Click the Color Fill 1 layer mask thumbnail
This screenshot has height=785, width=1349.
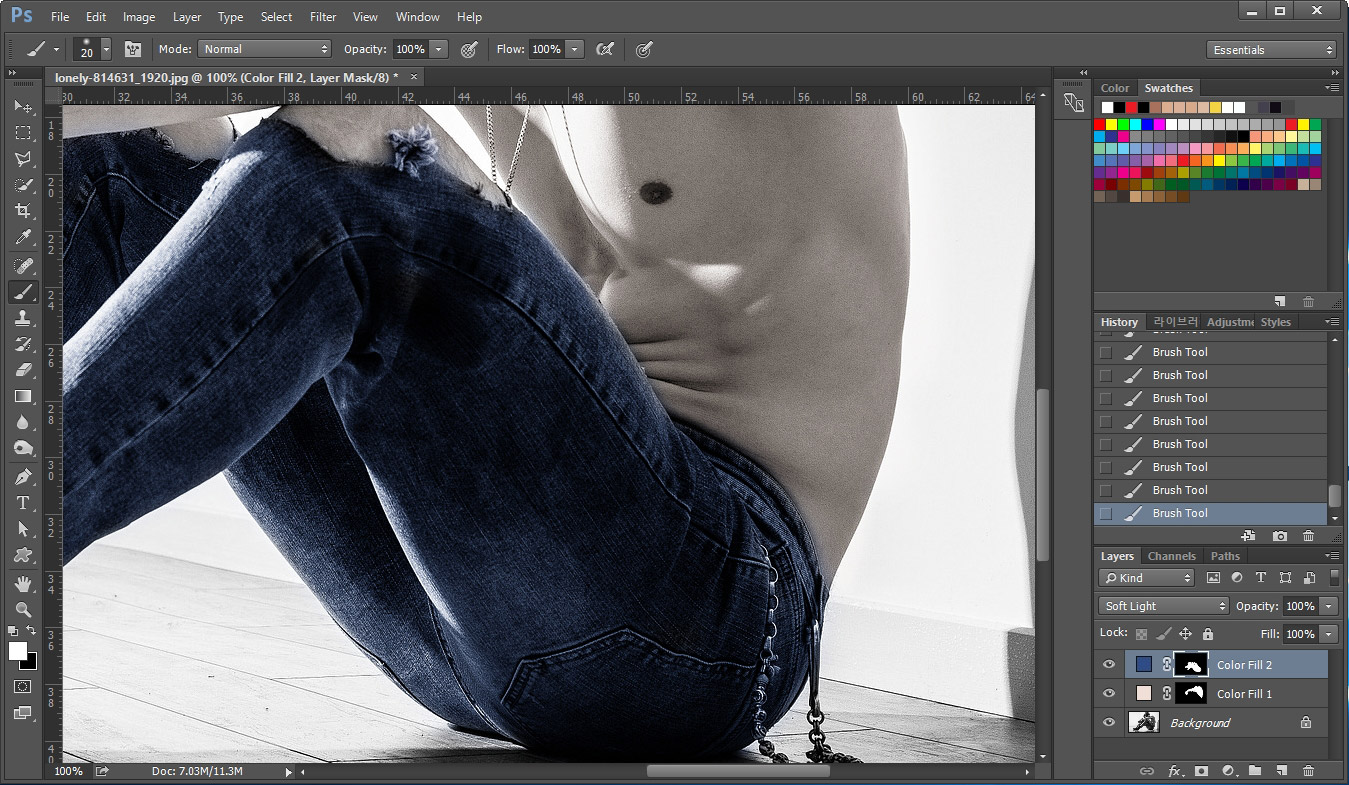pyautogui.click(x=1190, y=694)
